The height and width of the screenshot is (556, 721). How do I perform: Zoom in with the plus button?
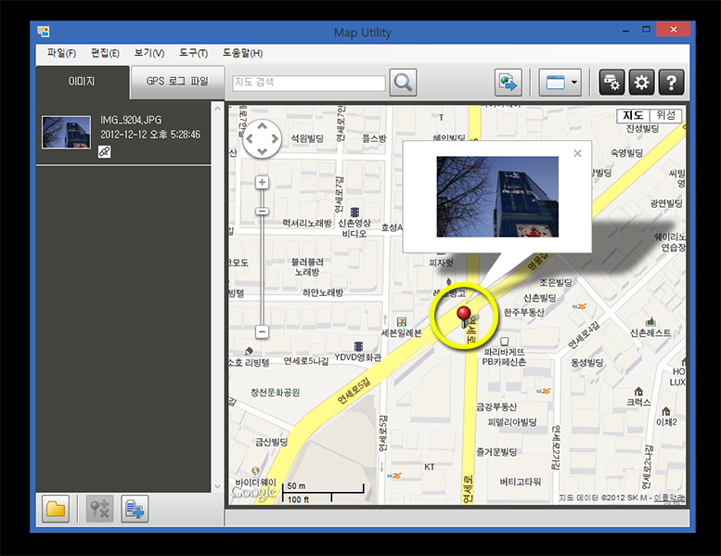pos(262,183)
